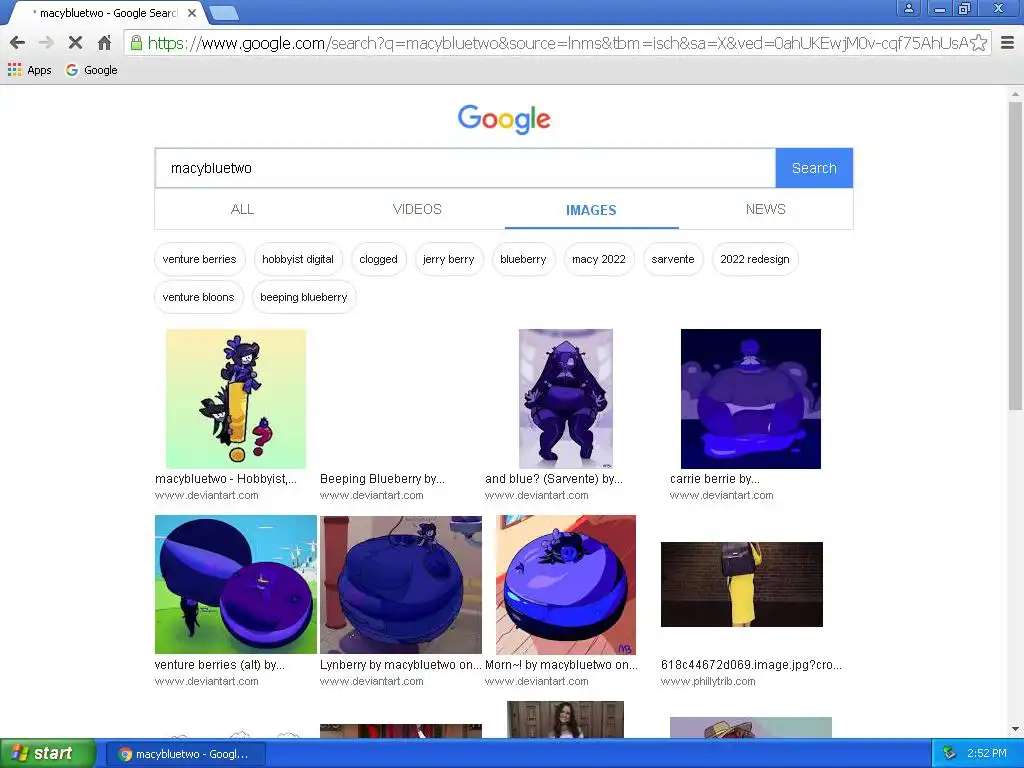Select the macy 2022 filter chip
Screen dimensions: 1024x768
(x=599, y=259)
